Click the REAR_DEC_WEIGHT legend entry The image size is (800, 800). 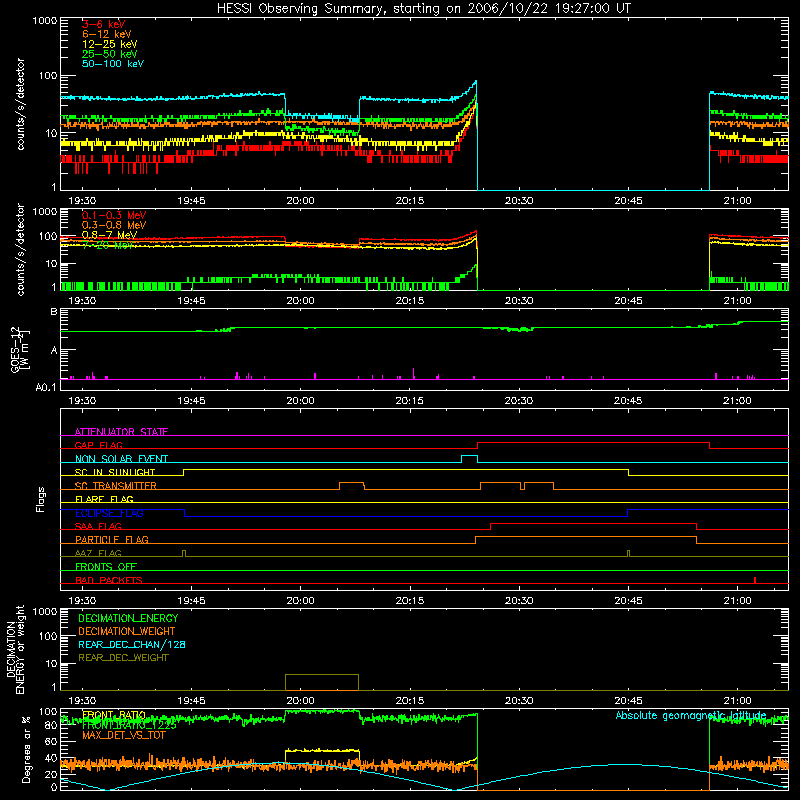123,658
